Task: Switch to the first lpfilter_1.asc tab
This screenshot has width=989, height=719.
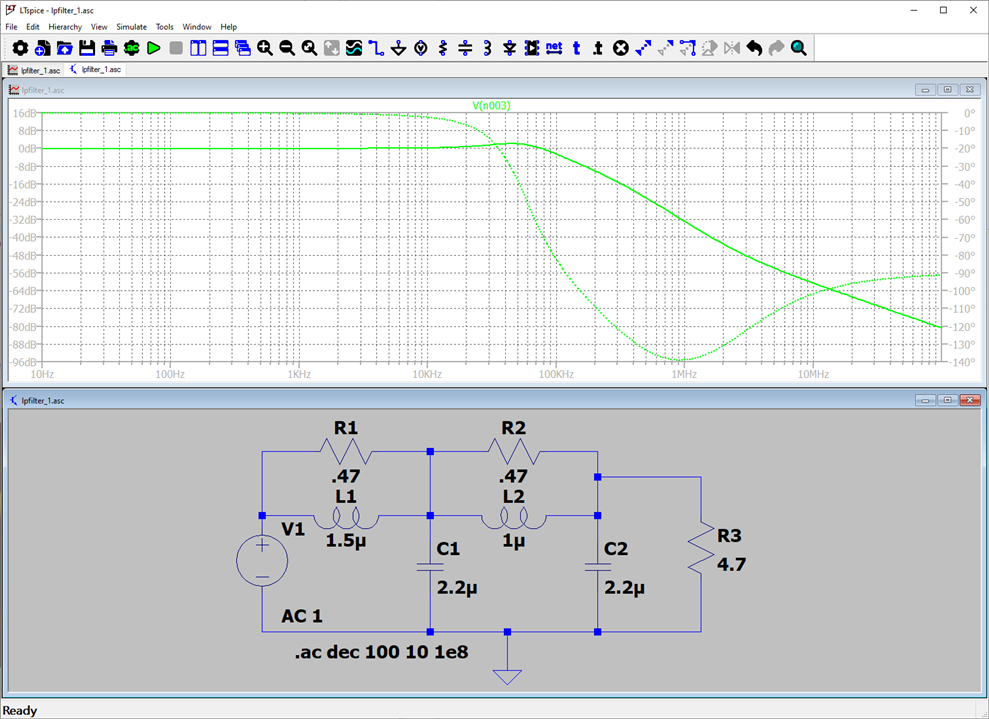Action: point(35,70)
